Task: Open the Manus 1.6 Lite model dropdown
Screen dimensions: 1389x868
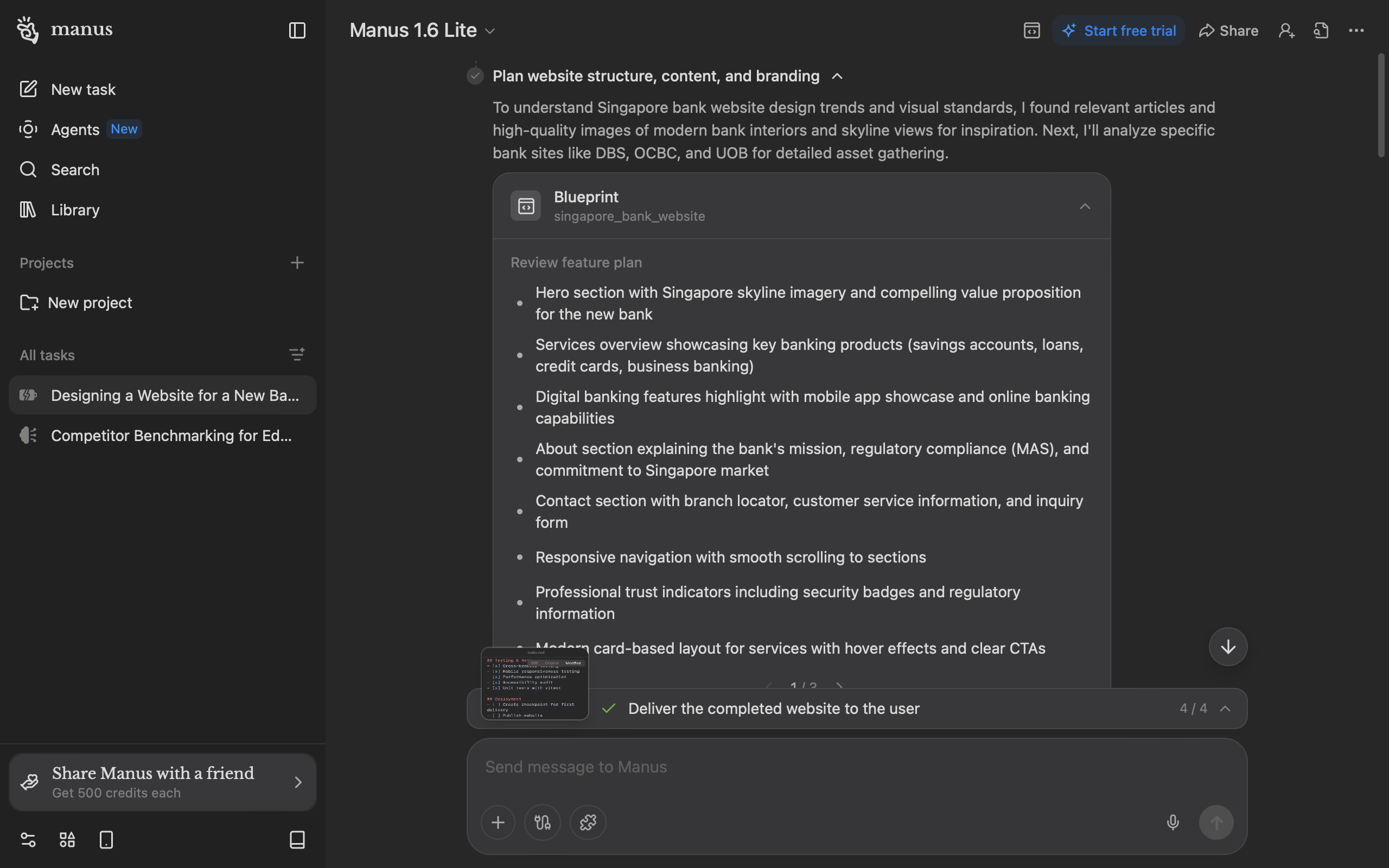Action: [x=423, y=30]
